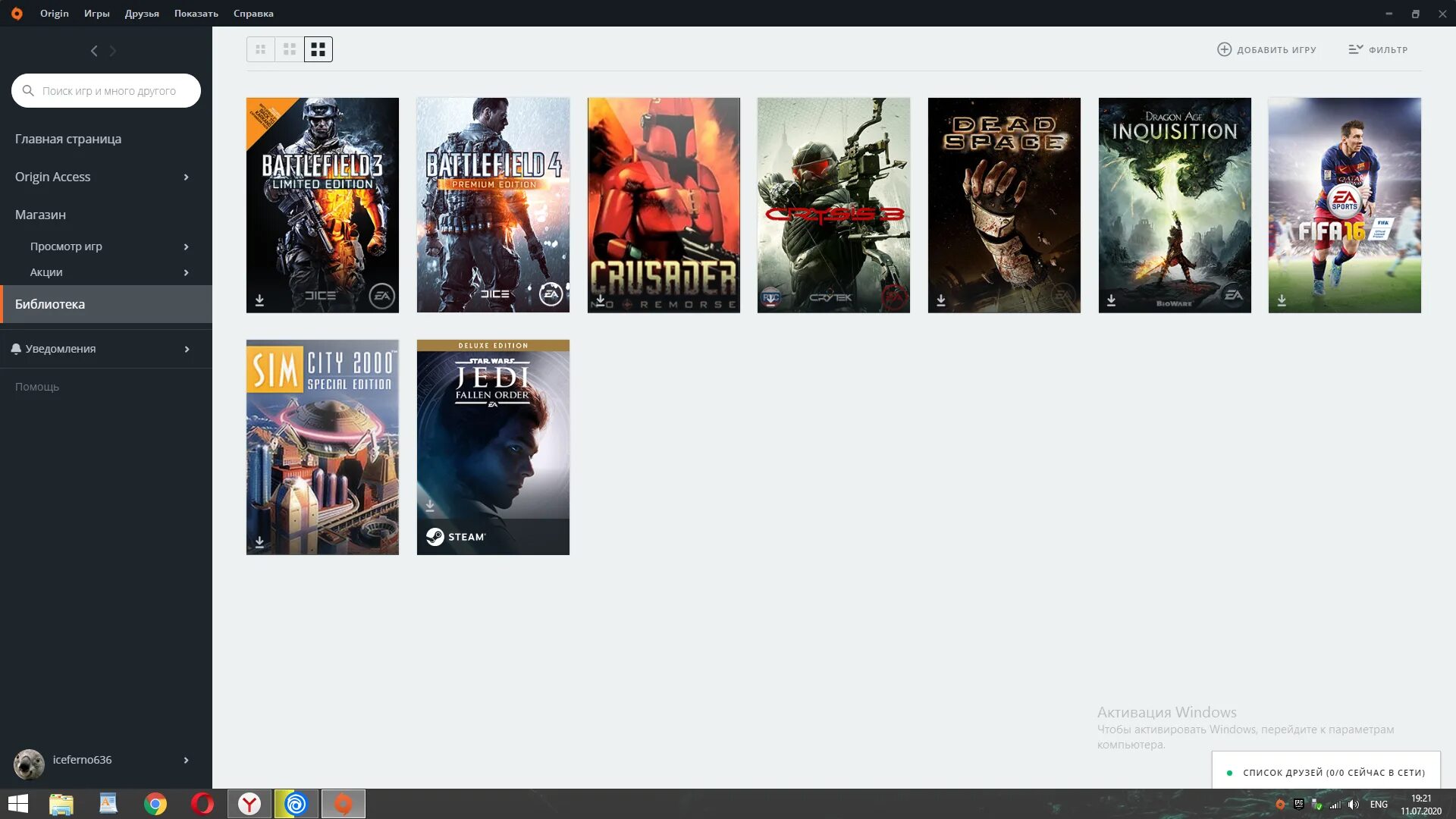Expand Уведомления arrow

pos(186,350)
